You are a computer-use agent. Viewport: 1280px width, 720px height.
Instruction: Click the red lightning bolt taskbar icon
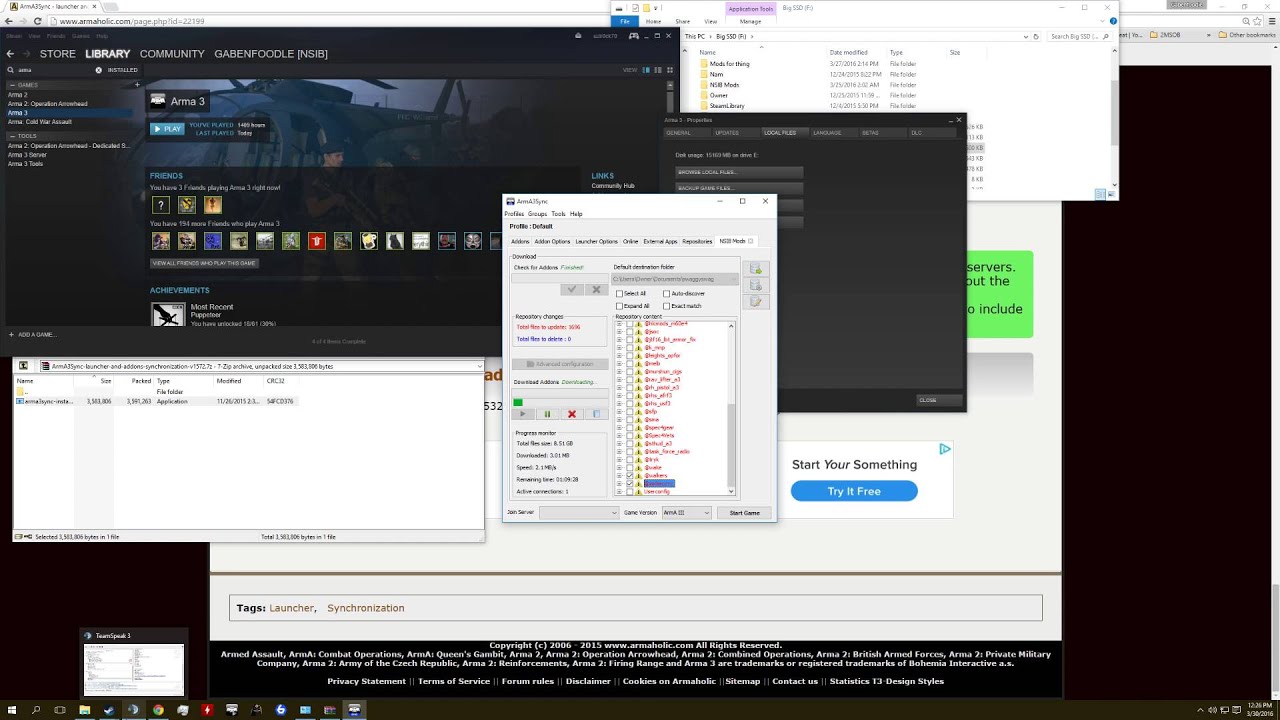[207, 709]
